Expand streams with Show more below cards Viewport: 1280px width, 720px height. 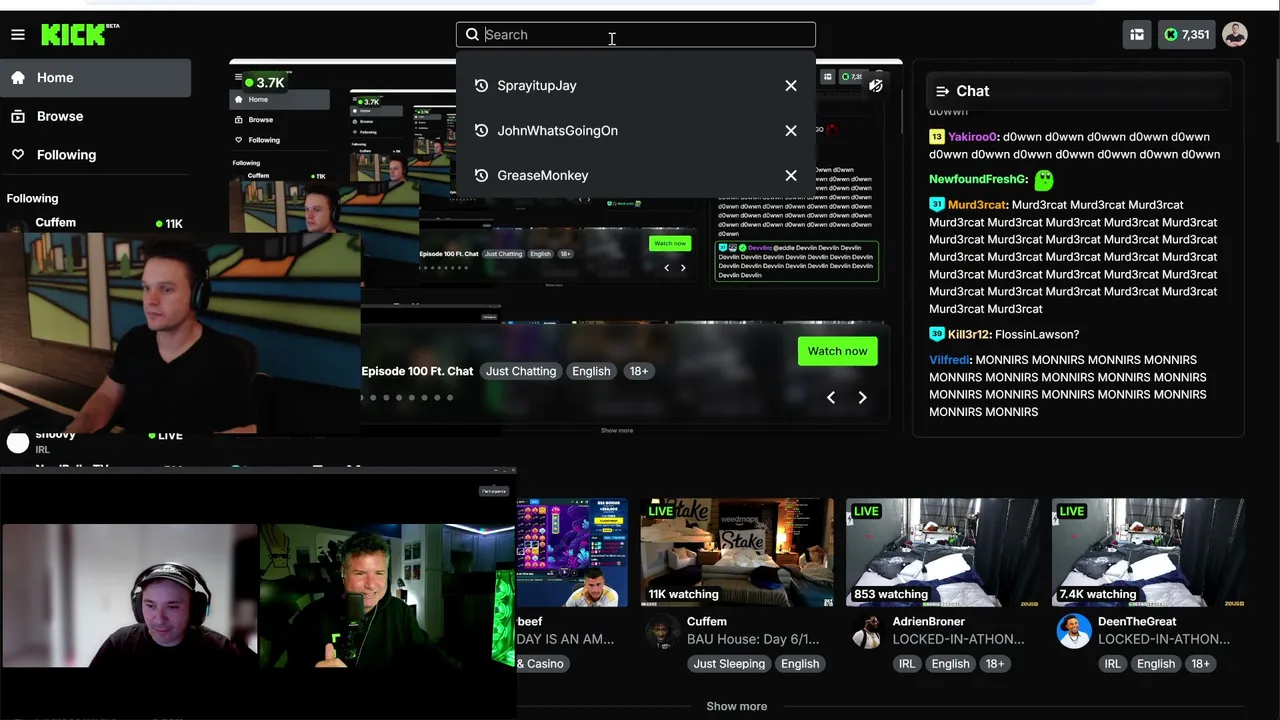[x=737, y=706]
